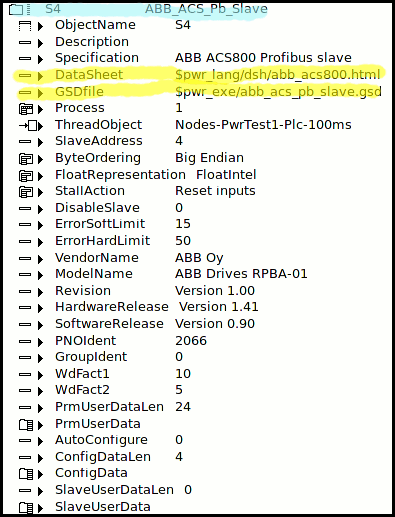Click the abb_acs800.html datasheet path
This screenshot has width=395, height=517.
278,75
